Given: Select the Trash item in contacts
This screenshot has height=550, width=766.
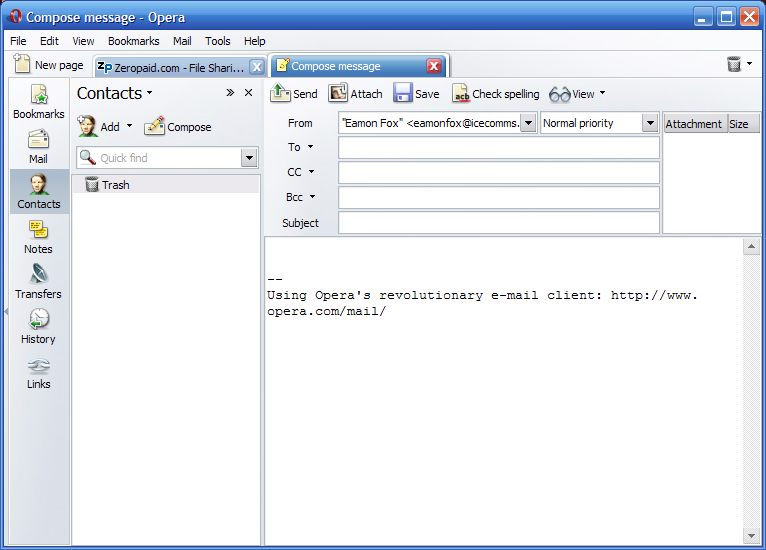Looking at the screenshot, I should [x=166, y=185].
